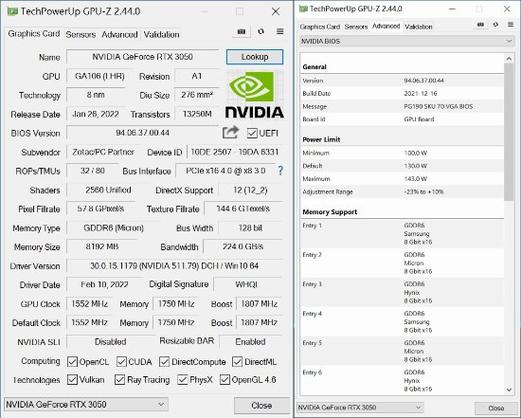Image resolution: width=521 pixels, height=418 pixels.
Task: Click the Build Date row 2021-12-16
Action: click(x=402, y=93)
